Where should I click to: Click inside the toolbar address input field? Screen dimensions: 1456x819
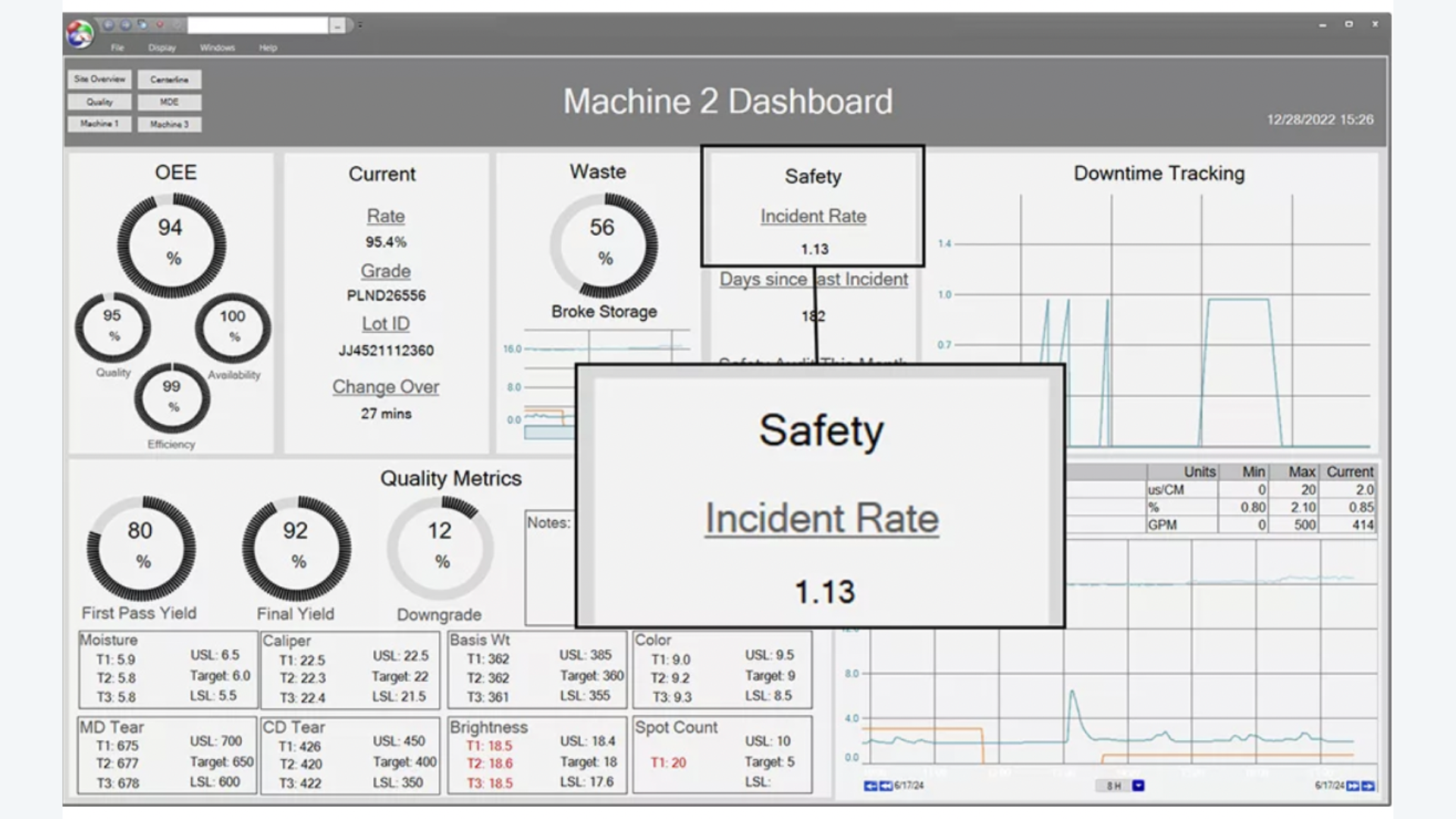tap(258, 26)
